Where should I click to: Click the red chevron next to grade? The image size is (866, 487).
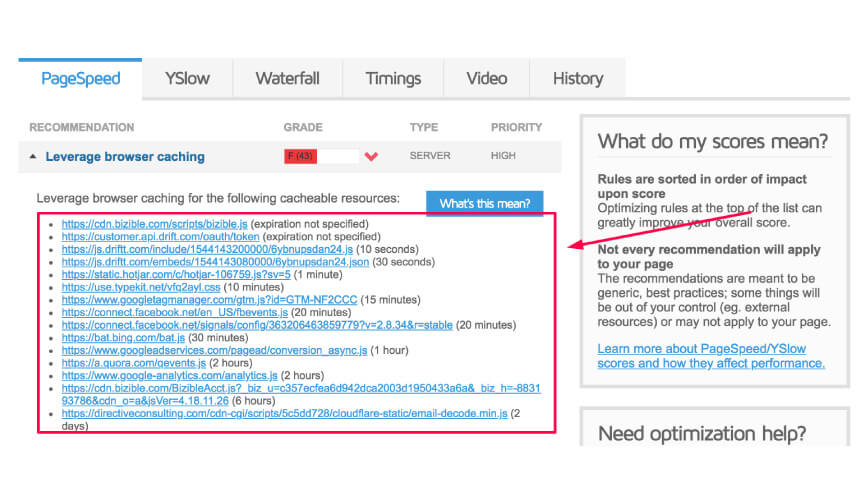point(372,157)
